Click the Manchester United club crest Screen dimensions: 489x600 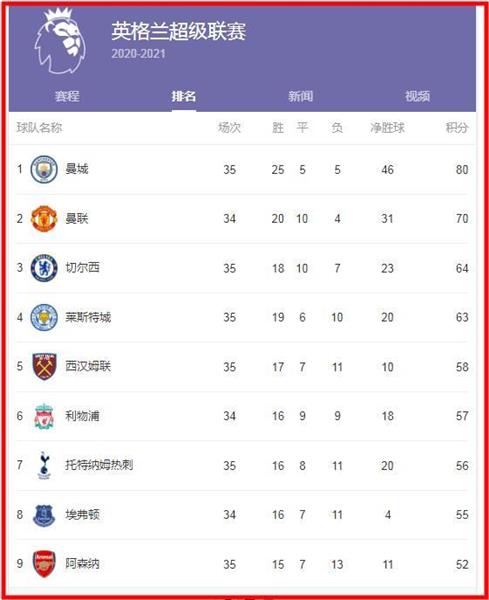pyautogui.click(x=44, y=218)
